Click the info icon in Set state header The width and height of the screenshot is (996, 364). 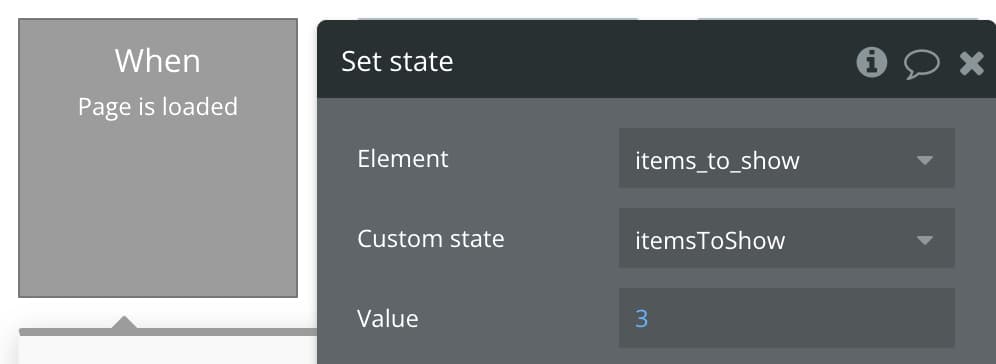pos(872,62)
